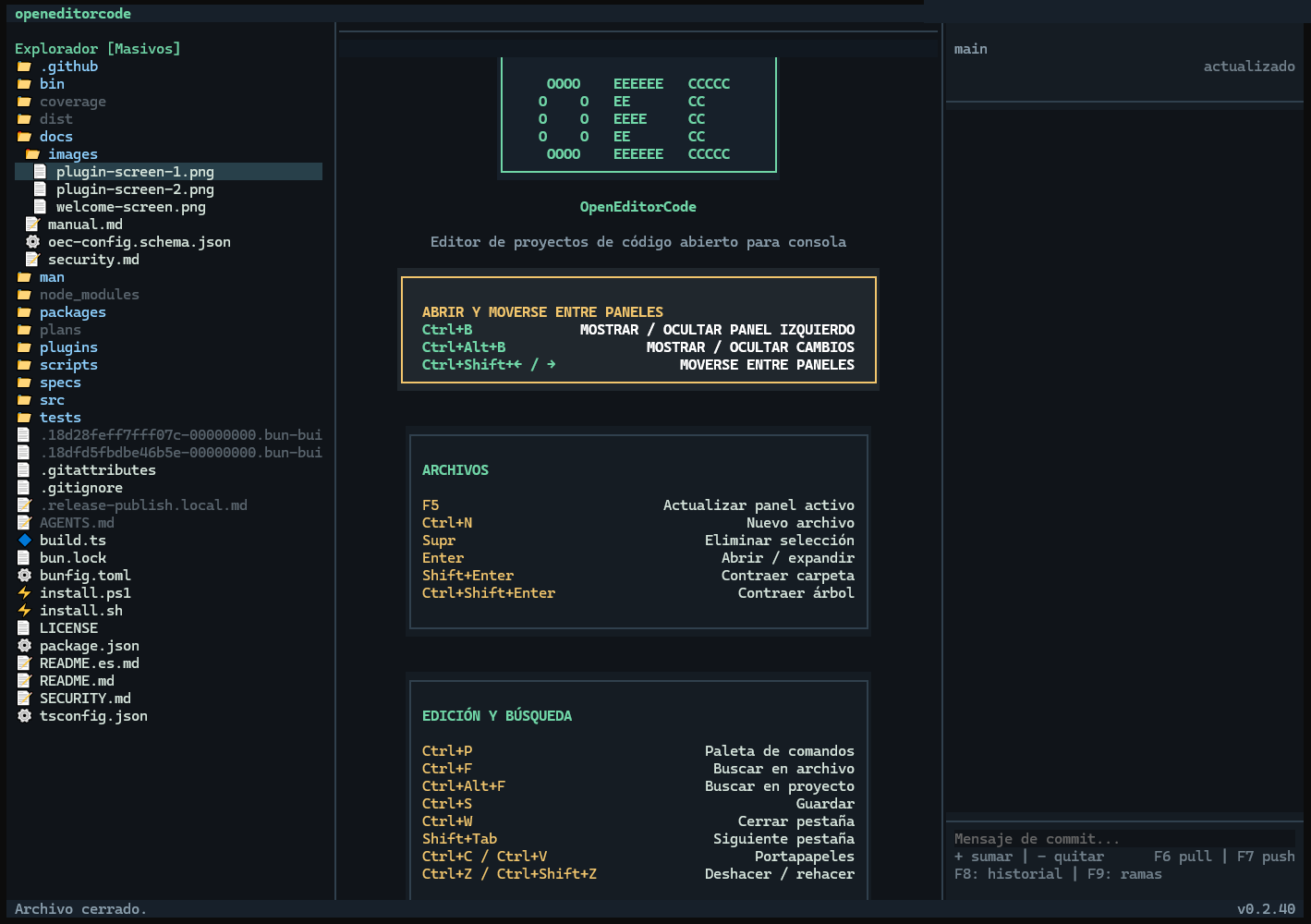Open welcome-screen.png file
Screen dimensions: 1311x924
pyautogui.click(x=131, y=207)
